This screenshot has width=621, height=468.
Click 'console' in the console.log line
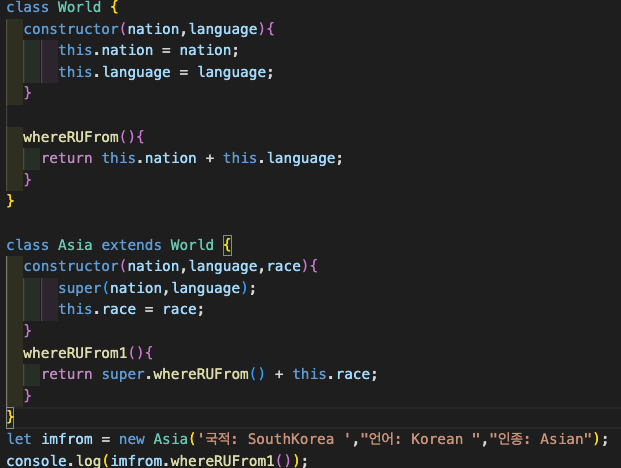[36, 461]
